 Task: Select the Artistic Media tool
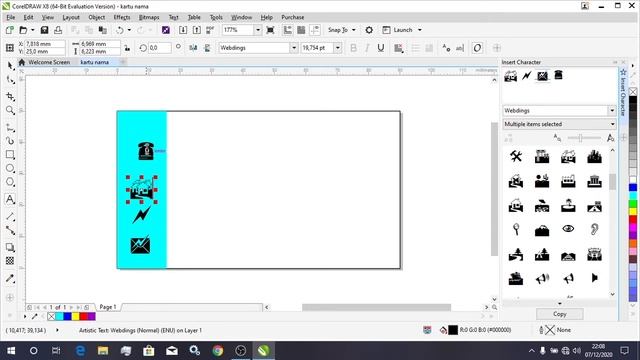pos(10,141)
